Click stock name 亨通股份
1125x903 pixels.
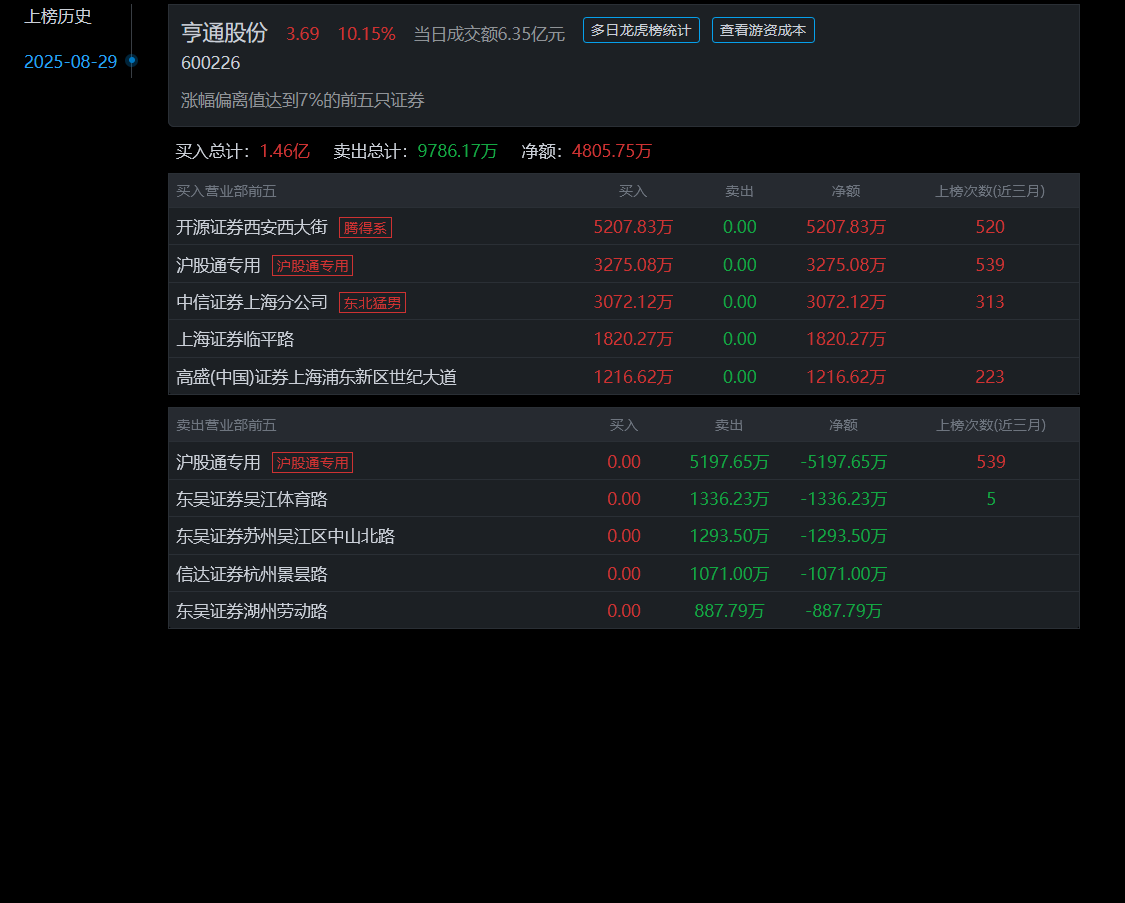224,32
